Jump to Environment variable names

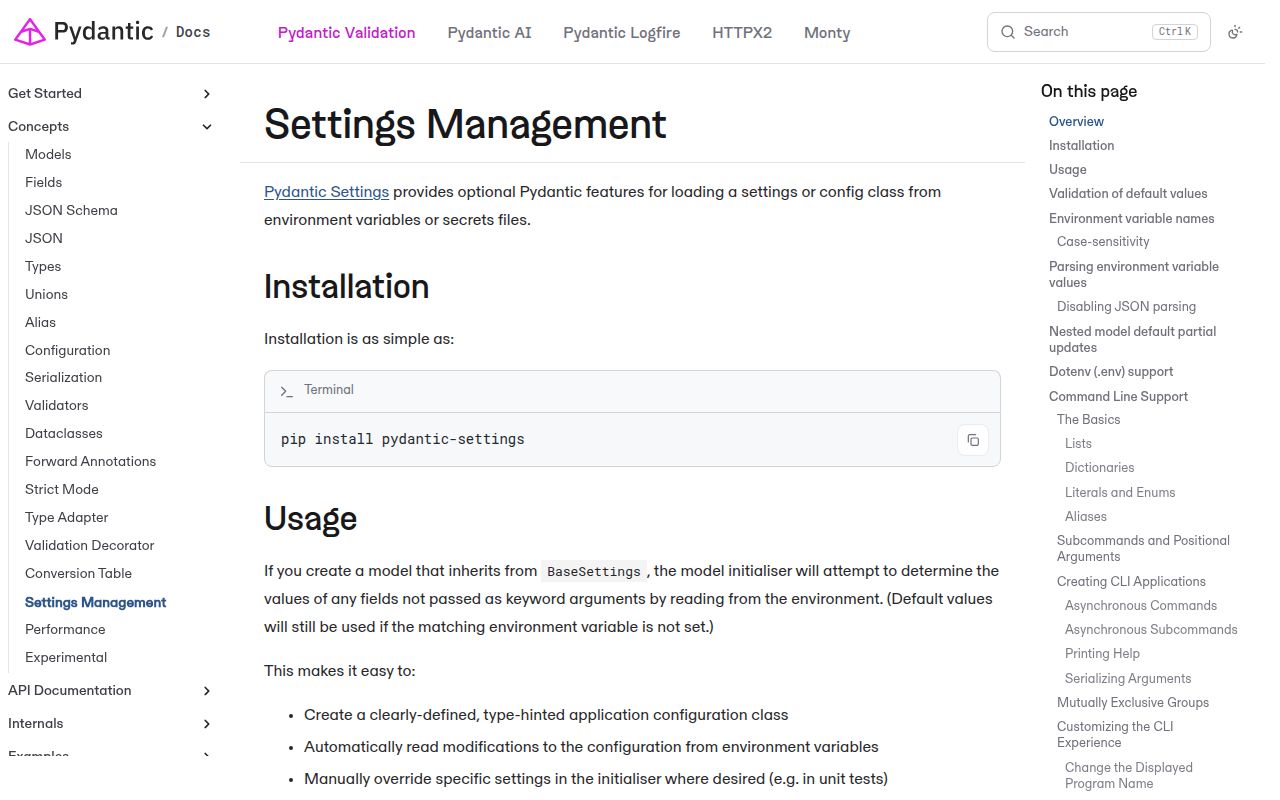tap(1131, 218)
